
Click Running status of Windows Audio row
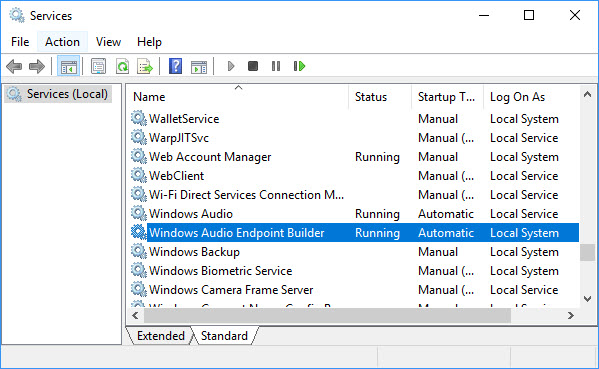[377, 214]
